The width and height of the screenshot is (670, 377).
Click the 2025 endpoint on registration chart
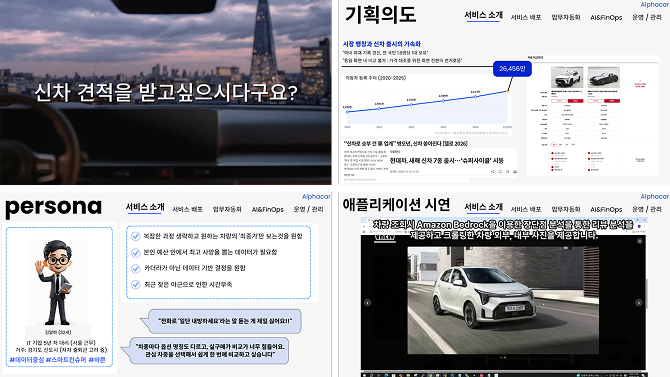coord(508,91)
